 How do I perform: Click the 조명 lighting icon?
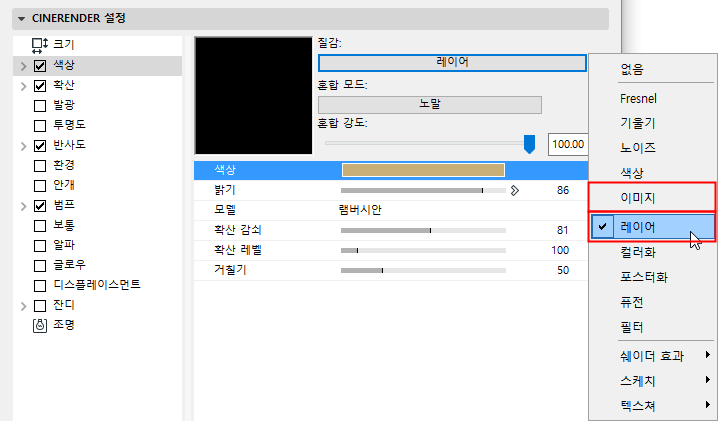click(x=40, y=325)
